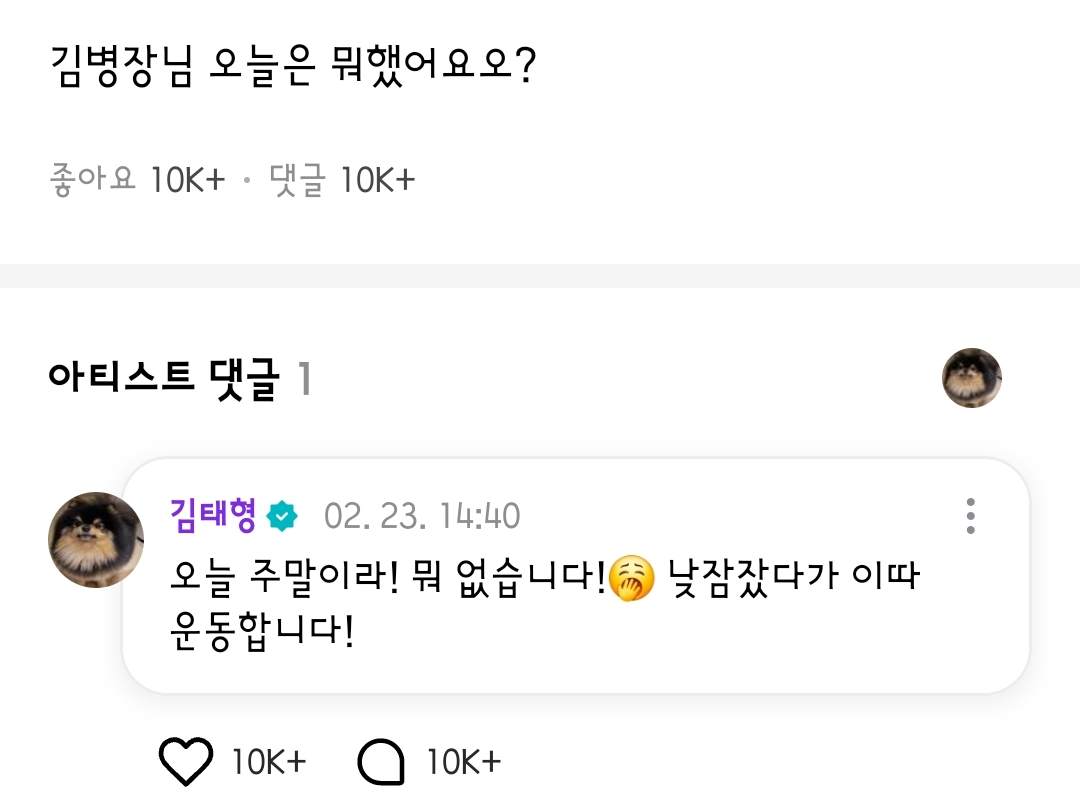View the post's 좋아요 10K+ likes
Screen dimensions: 1080x812
137,180
